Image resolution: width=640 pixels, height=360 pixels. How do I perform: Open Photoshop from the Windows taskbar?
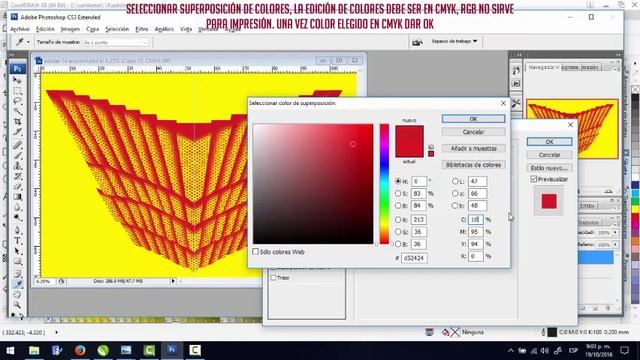pyautogui.click(x=172, y=350)
